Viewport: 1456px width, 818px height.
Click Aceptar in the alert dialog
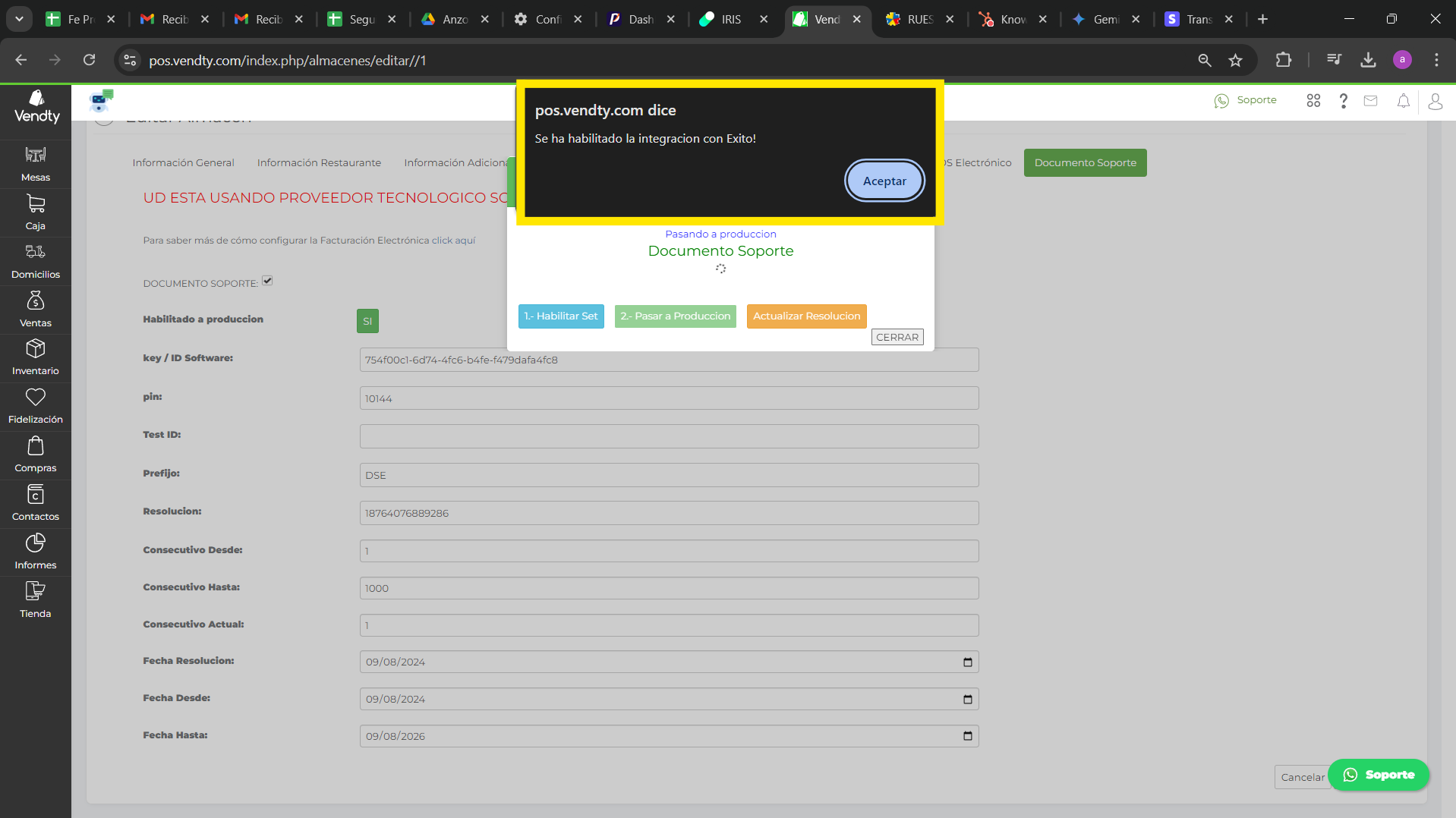pyautogui.click(x=884, y=181)
